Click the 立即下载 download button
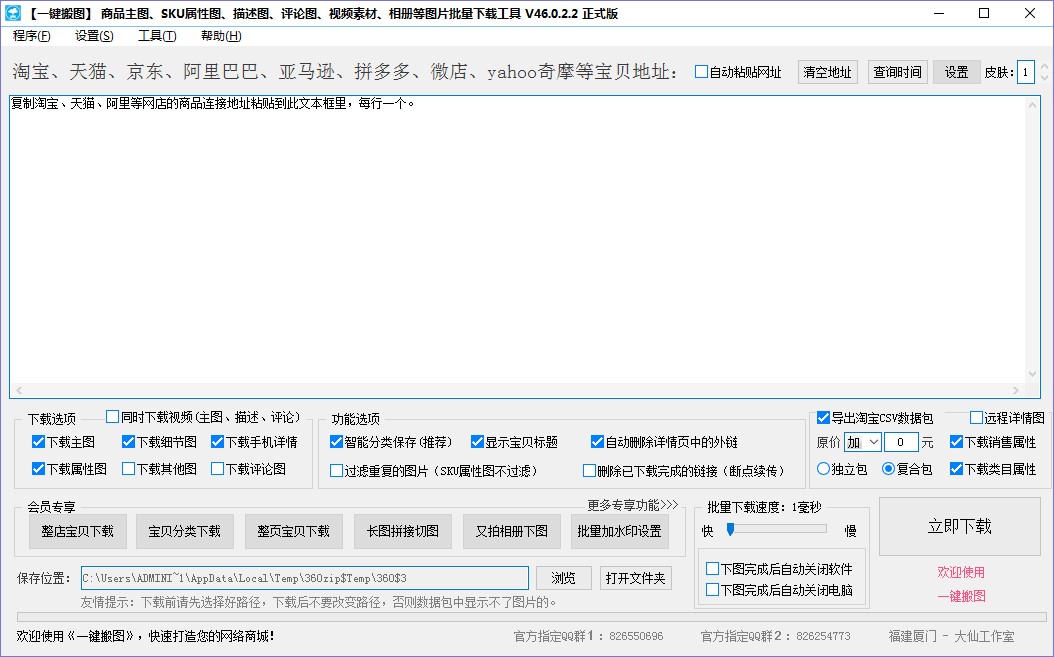The height and width of the screenshot is (657, 1054). pyautogui.click(x=959, y=527)
